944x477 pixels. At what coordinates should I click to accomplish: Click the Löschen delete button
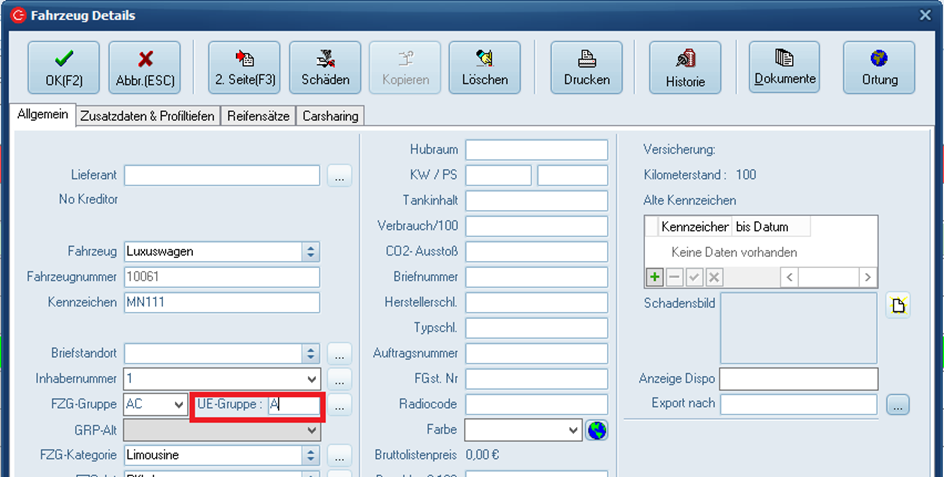(x=484, y=67)
